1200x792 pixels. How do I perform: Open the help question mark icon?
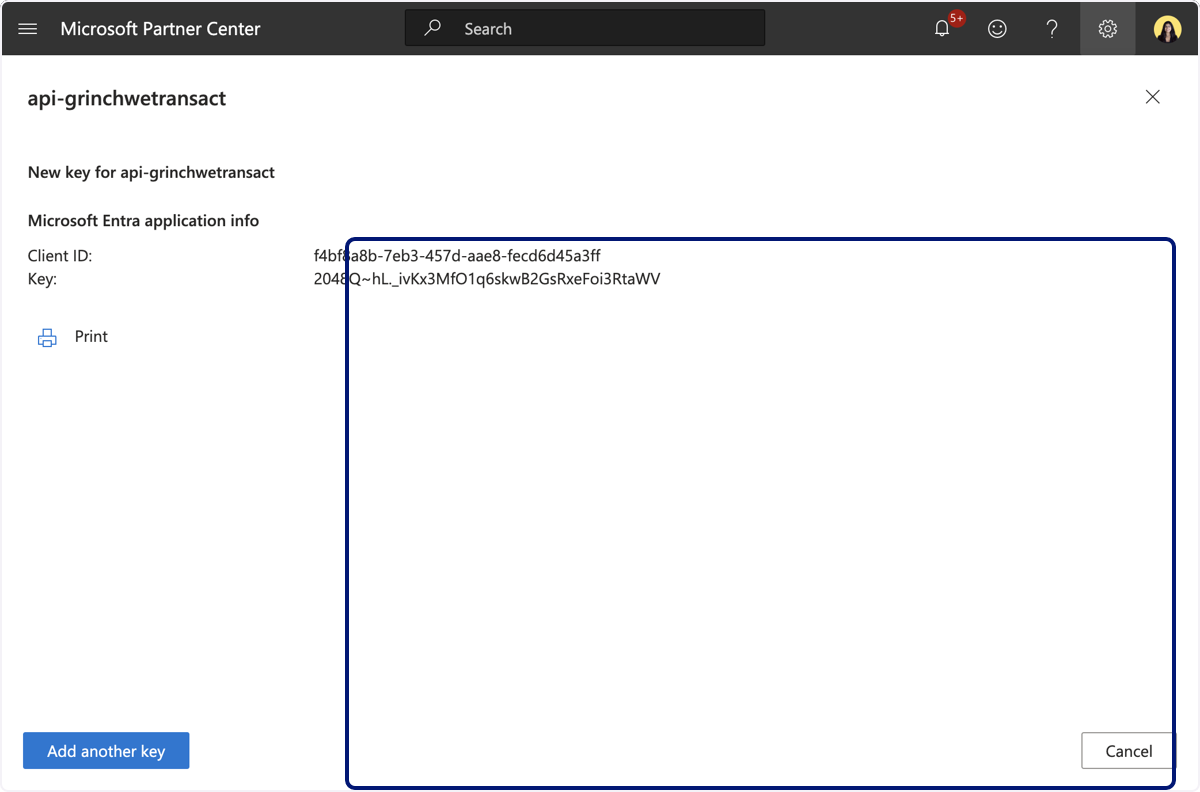1052,29
